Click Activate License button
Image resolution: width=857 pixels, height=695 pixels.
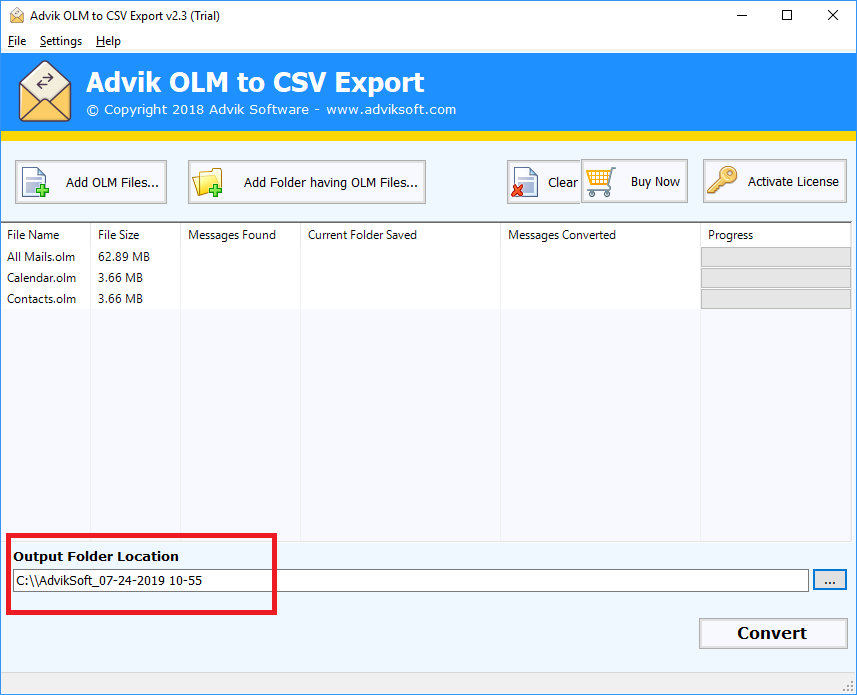774,181
